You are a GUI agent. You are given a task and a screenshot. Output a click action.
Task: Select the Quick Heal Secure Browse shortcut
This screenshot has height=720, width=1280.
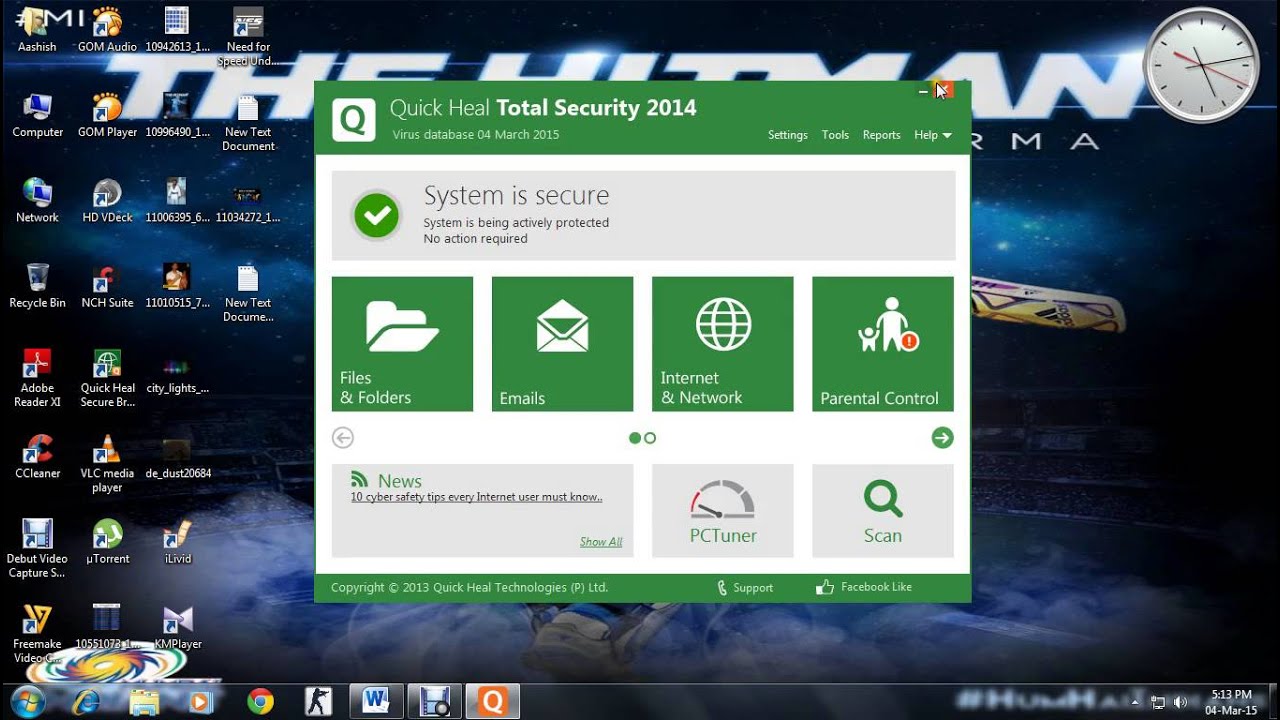[107, 378]
